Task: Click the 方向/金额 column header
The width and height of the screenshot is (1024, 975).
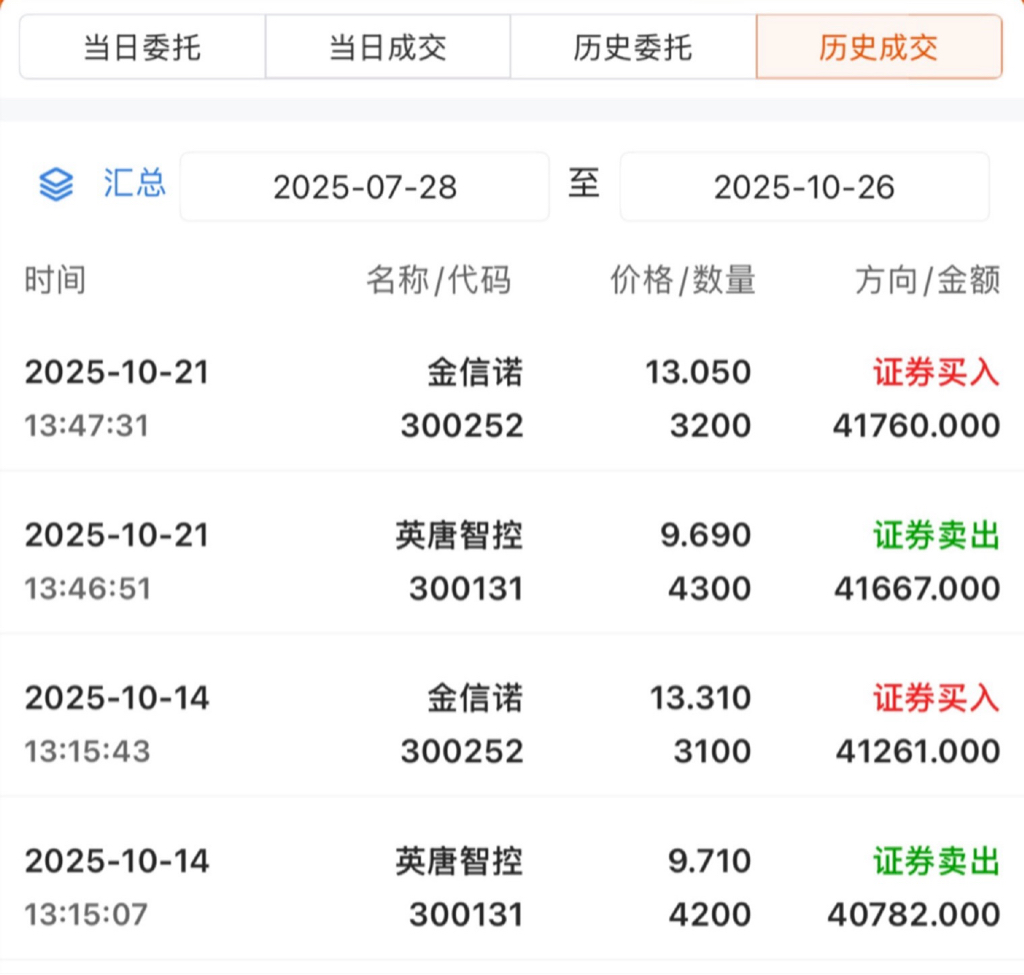Action: (927, 281)
